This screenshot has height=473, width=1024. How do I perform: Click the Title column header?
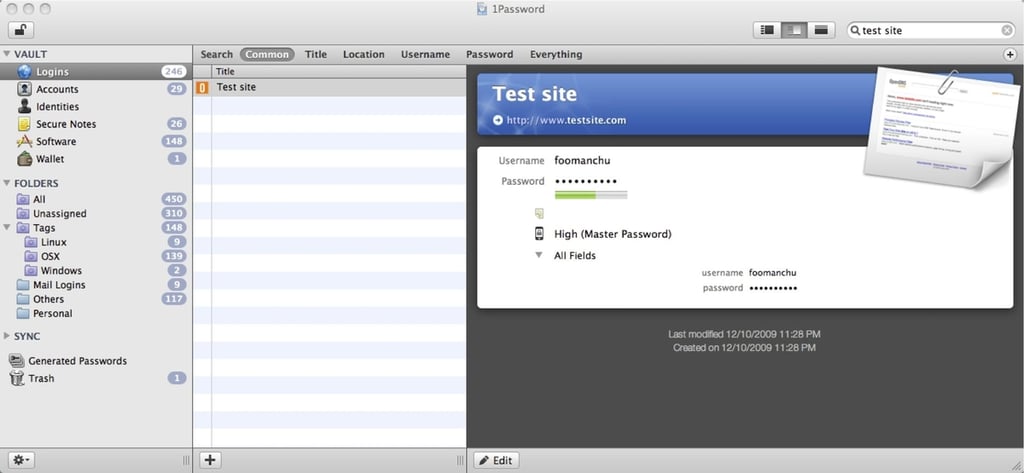[x=338, y=72]
